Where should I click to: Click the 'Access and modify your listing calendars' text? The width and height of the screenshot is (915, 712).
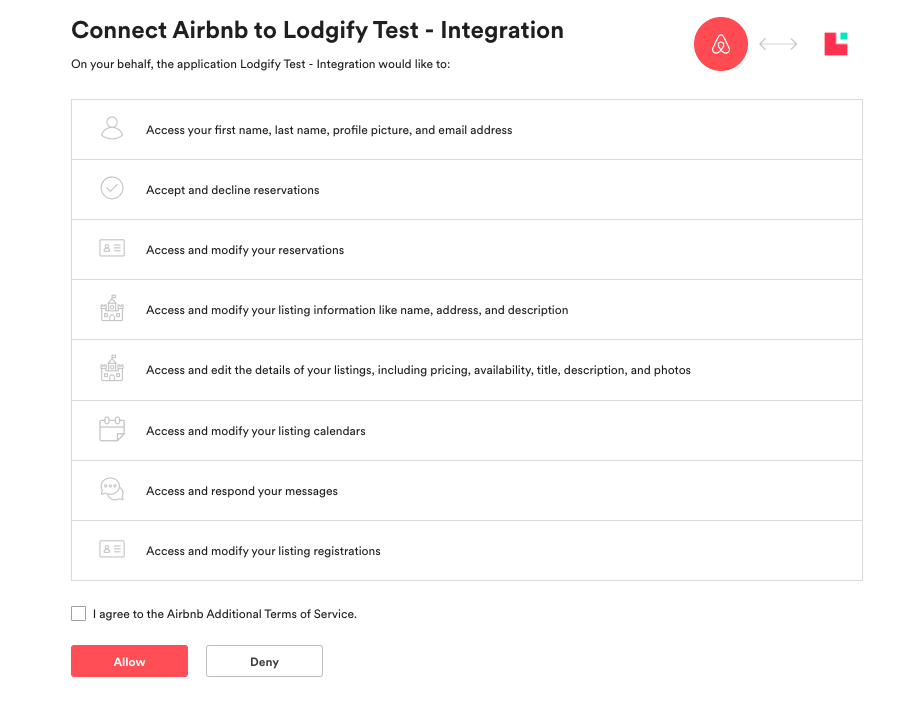[256, 431]
